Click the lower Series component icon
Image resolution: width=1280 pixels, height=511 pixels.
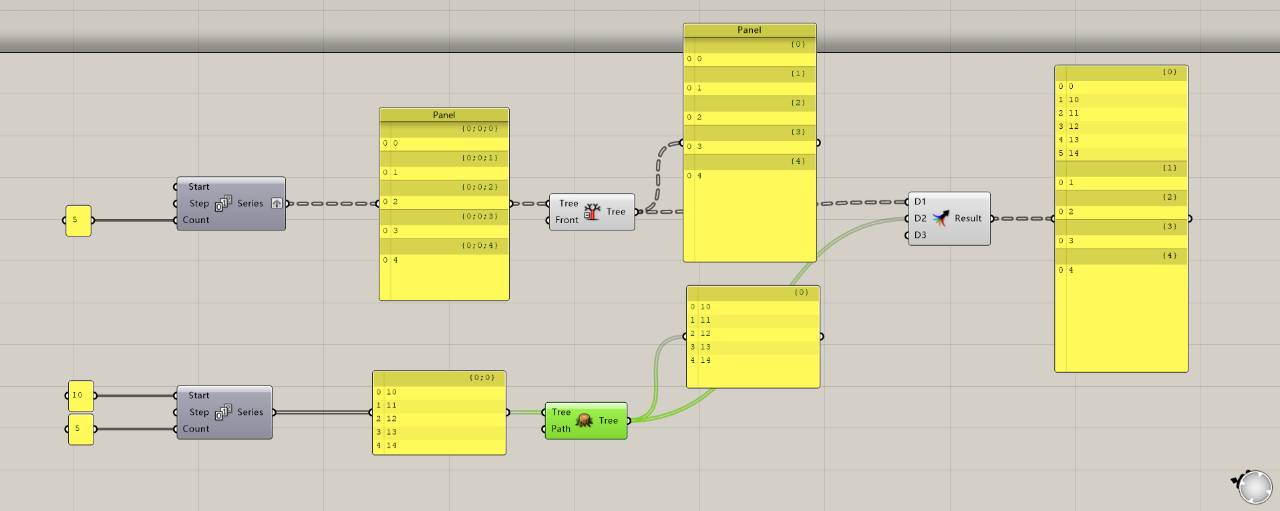click(x=223, y=412)
